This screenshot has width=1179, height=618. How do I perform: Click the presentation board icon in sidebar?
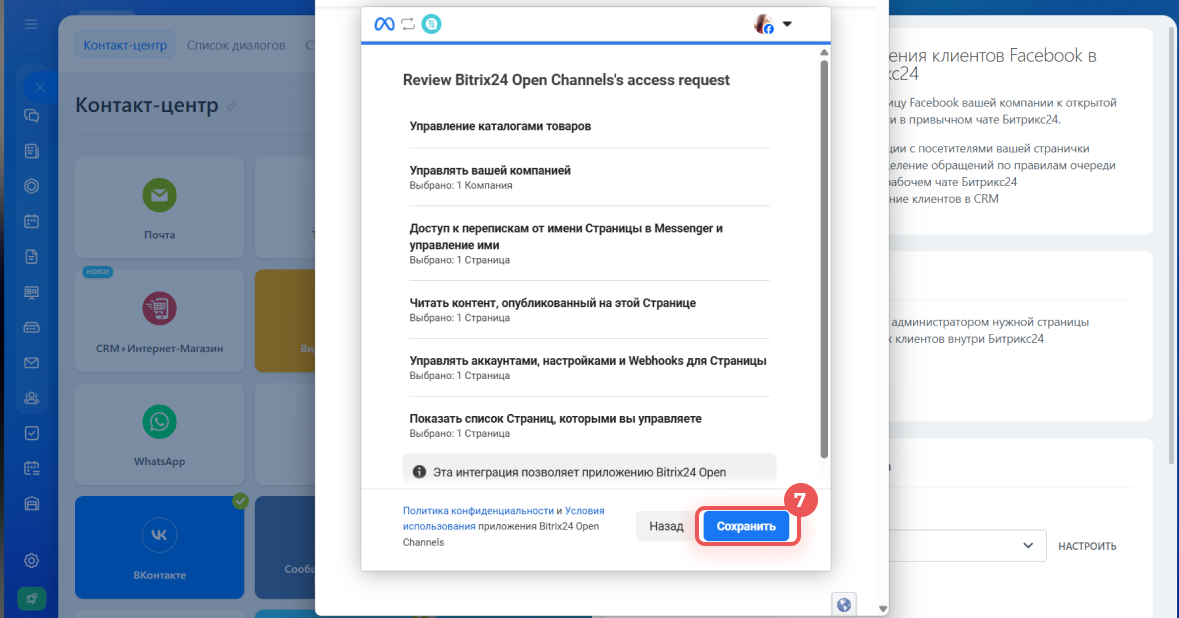(x=32, y=292)
